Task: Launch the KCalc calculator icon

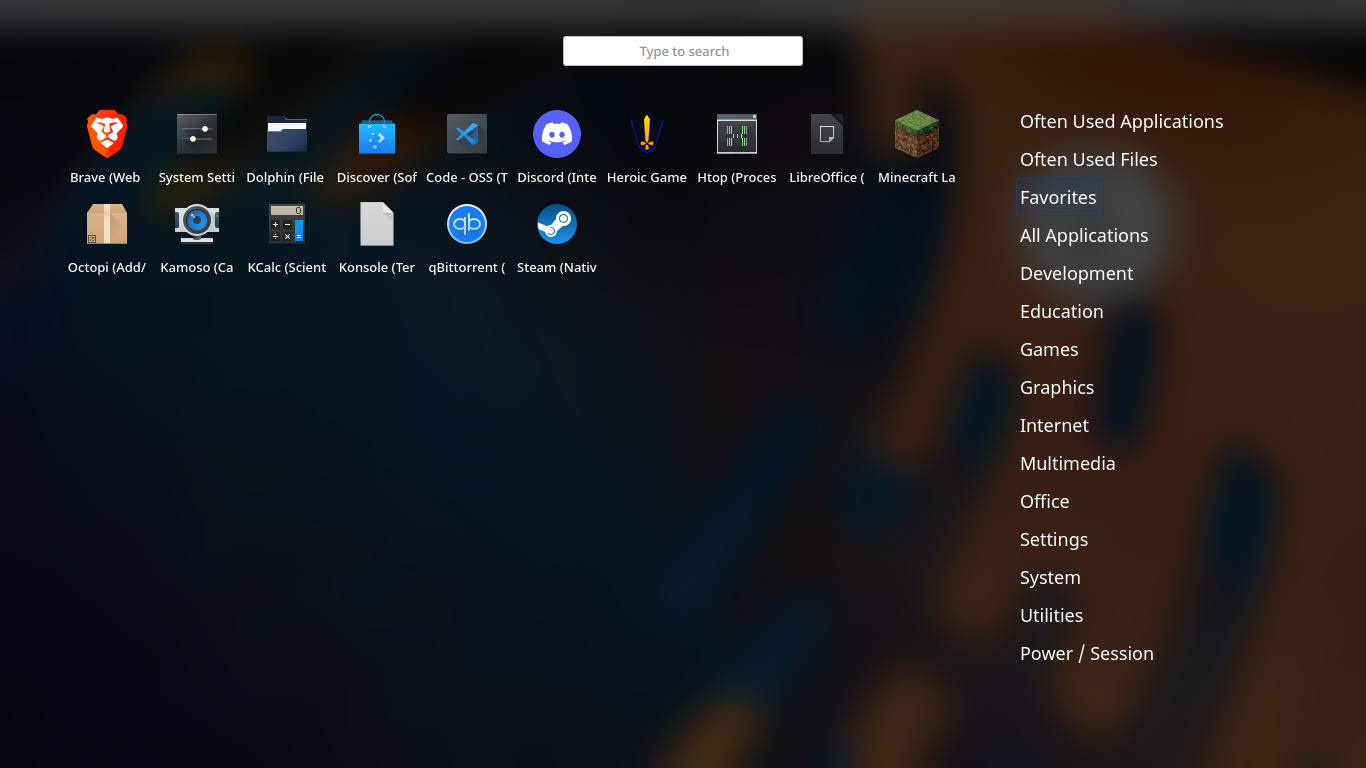Action: point(287,224)
